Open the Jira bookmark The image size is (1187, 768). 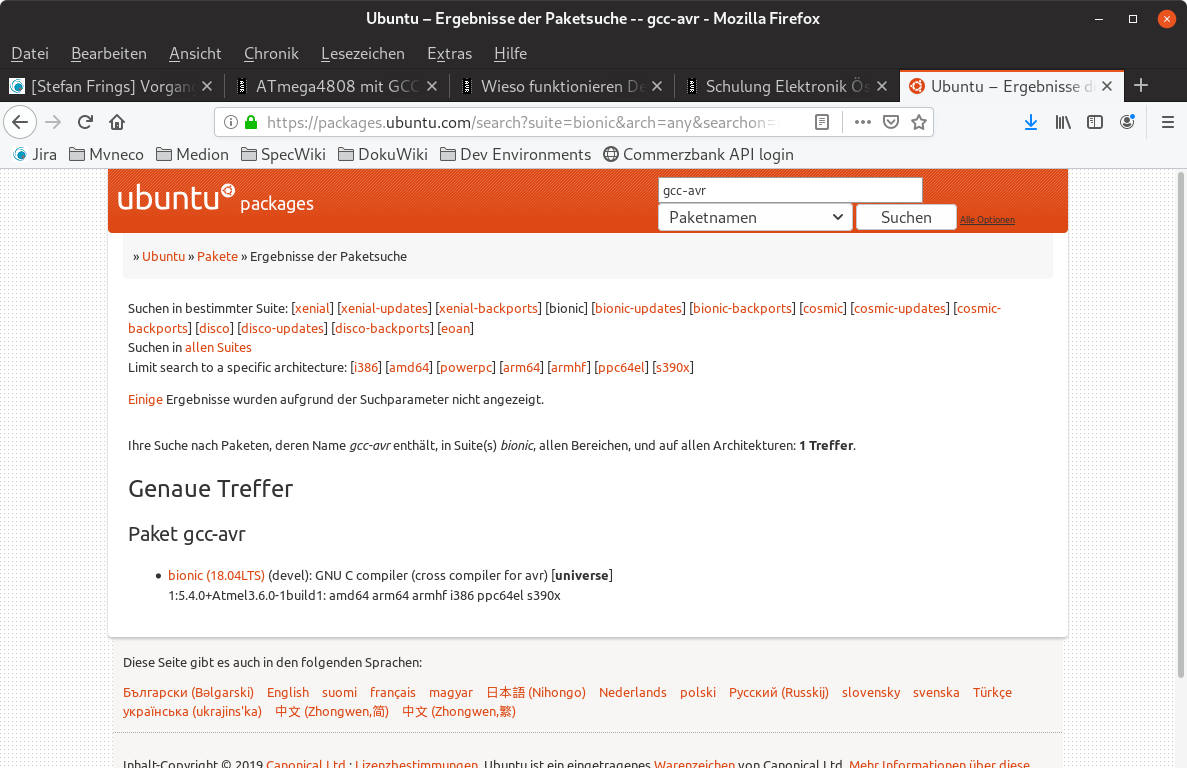(35, 154)
